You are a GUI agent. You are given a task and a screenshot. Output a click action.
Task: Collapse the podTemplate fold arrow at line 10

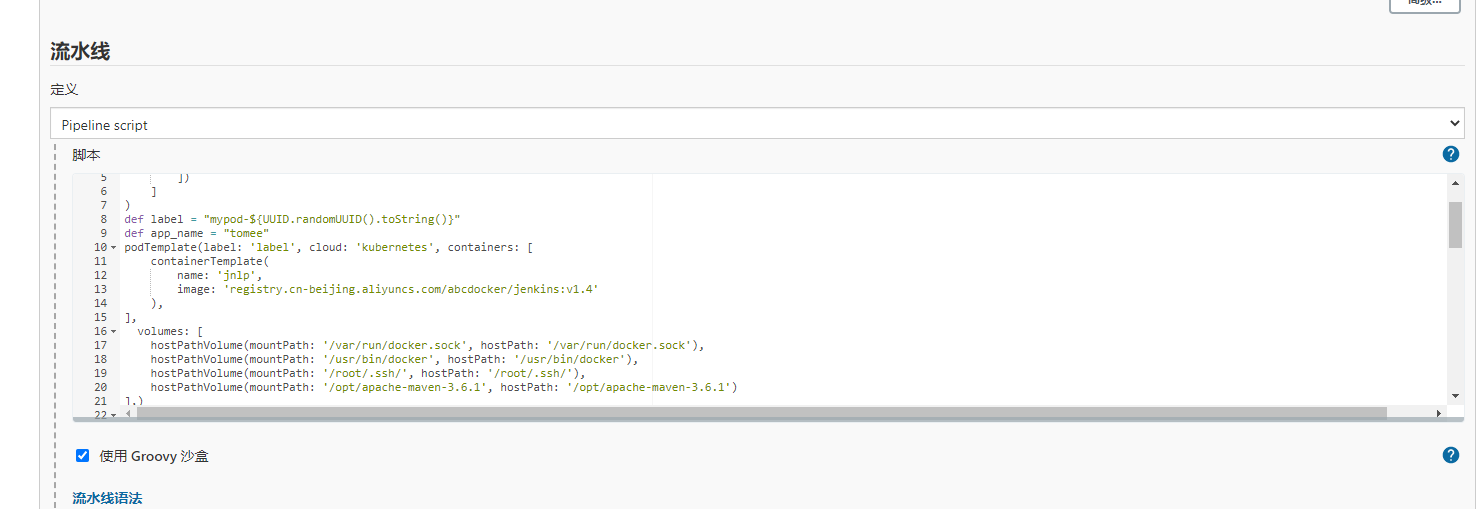pyautogui.click(x=113, y=247)
